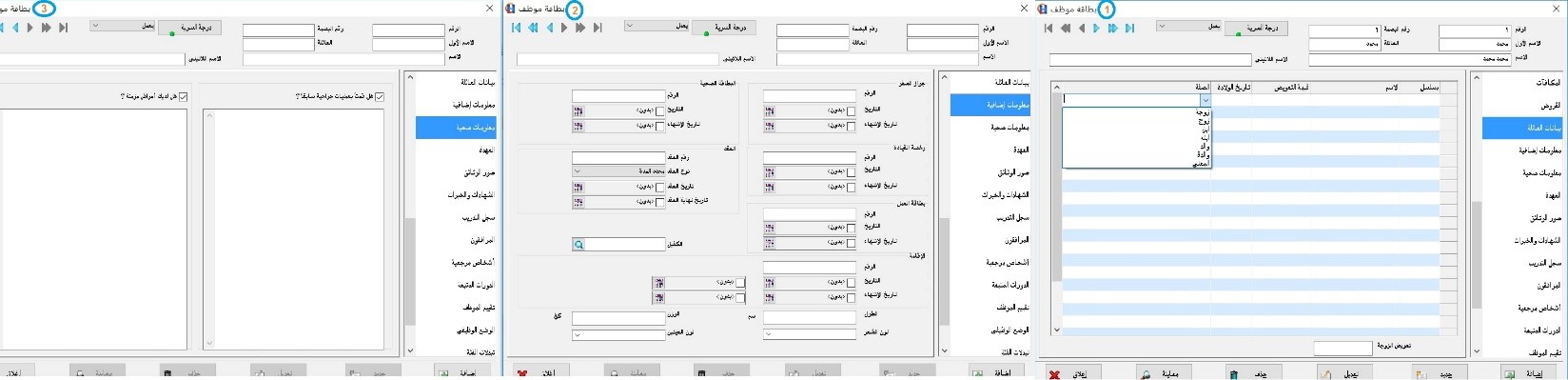1568x380 pixels.
Task: Click the preview (معاينة) printer icon in family data window
Action: (1145, 375)
